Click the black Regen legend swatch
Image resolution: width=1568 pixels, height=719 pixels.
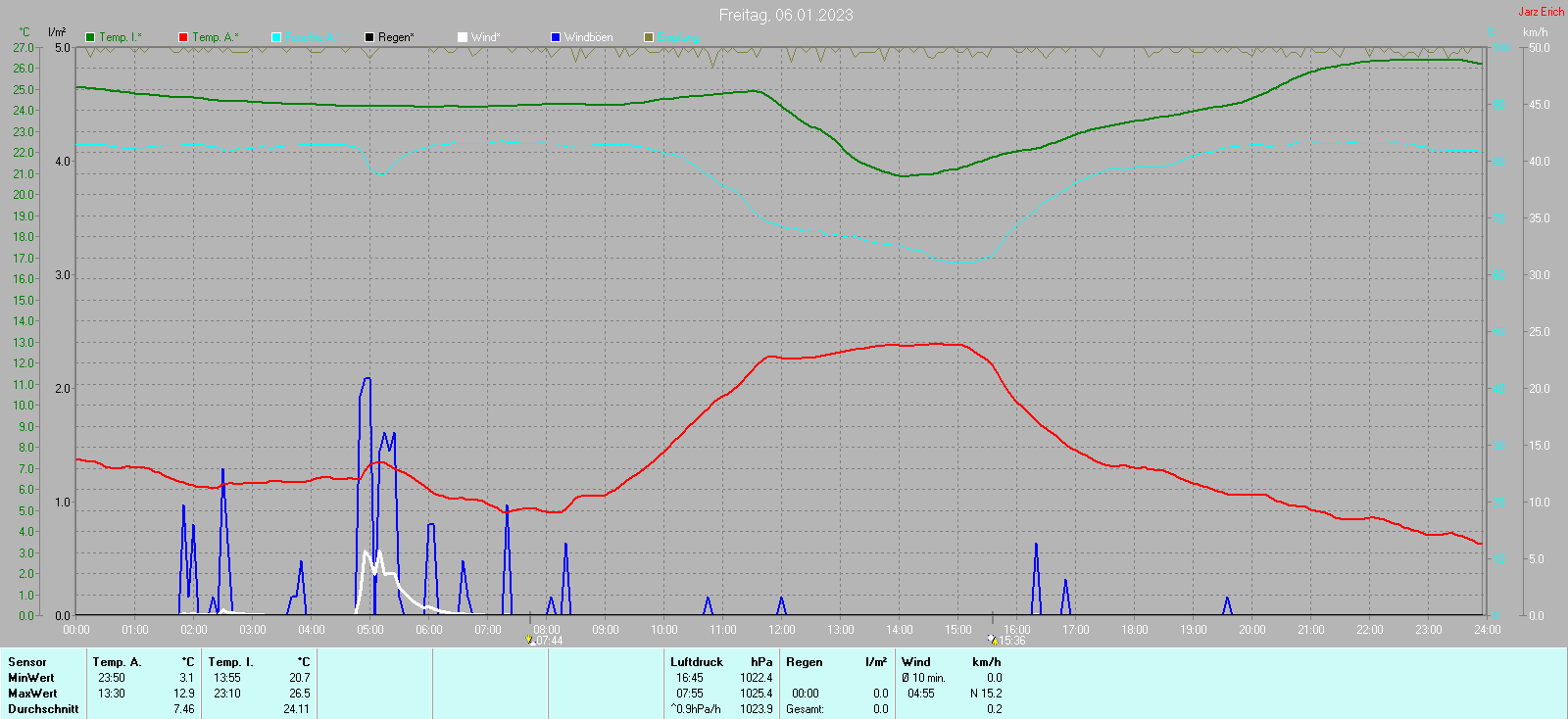[369, 37]
